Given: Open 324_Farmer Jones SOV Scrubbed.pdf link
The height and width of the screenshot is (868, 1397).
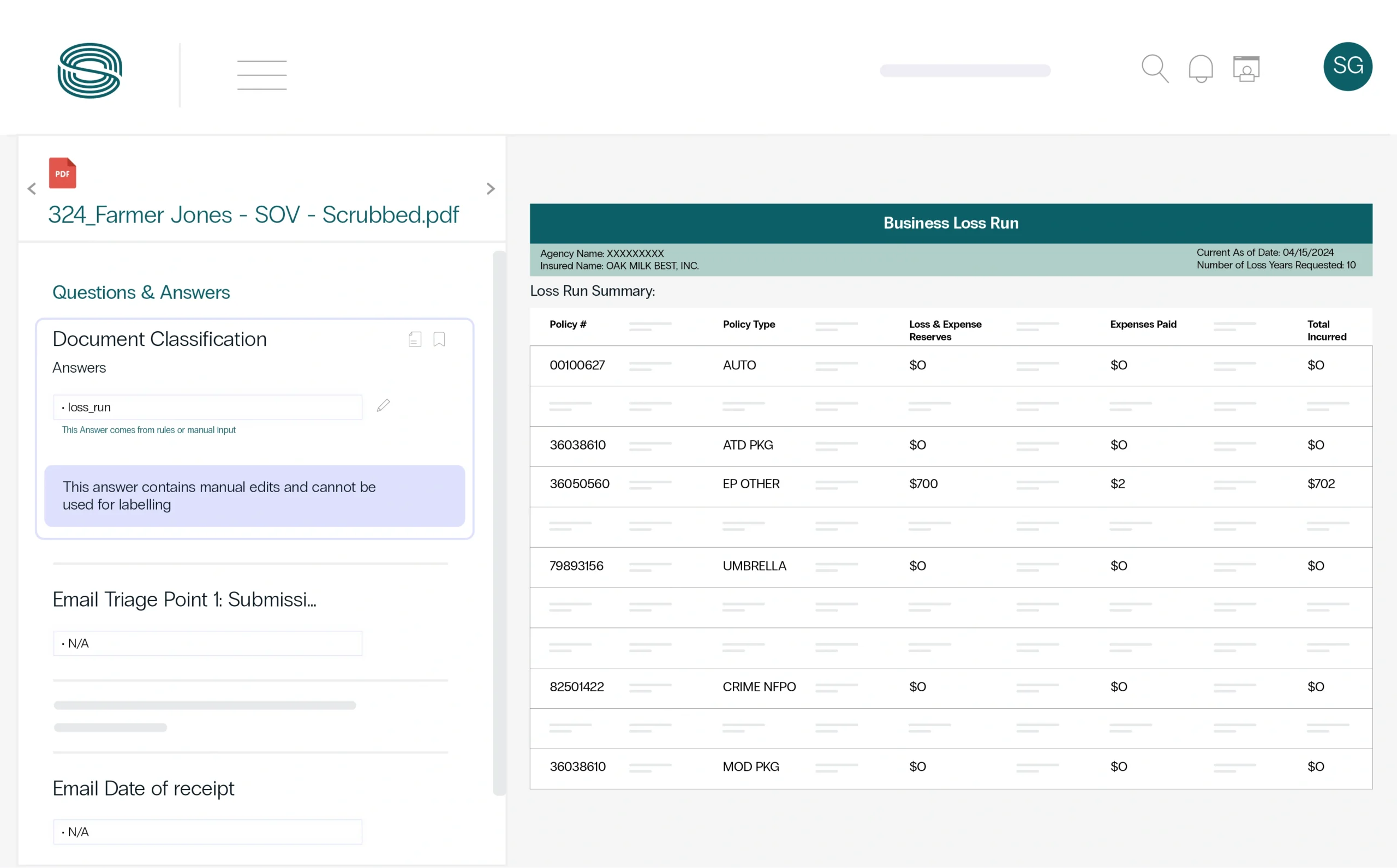Looking at the screenshot, I should pyautogui.click(x=253, y=215).
